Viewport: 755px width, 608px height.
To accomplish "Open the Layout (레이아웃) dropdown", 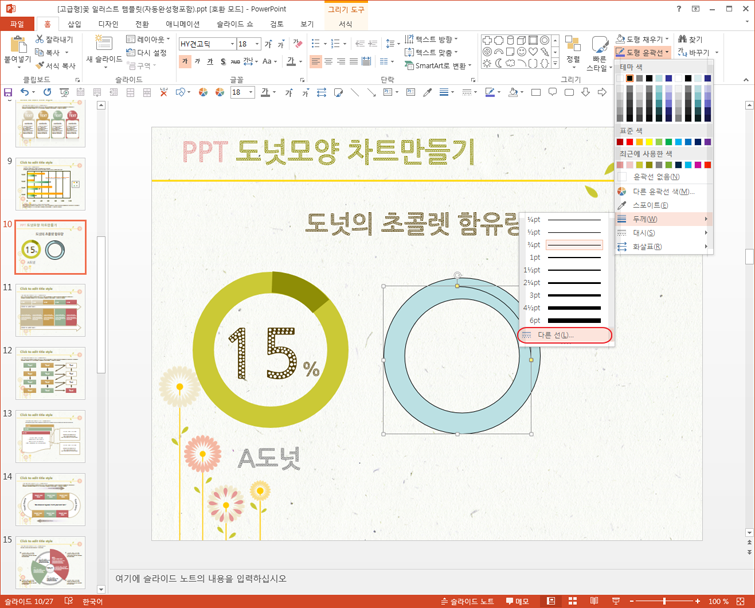I will click(148, 39).
